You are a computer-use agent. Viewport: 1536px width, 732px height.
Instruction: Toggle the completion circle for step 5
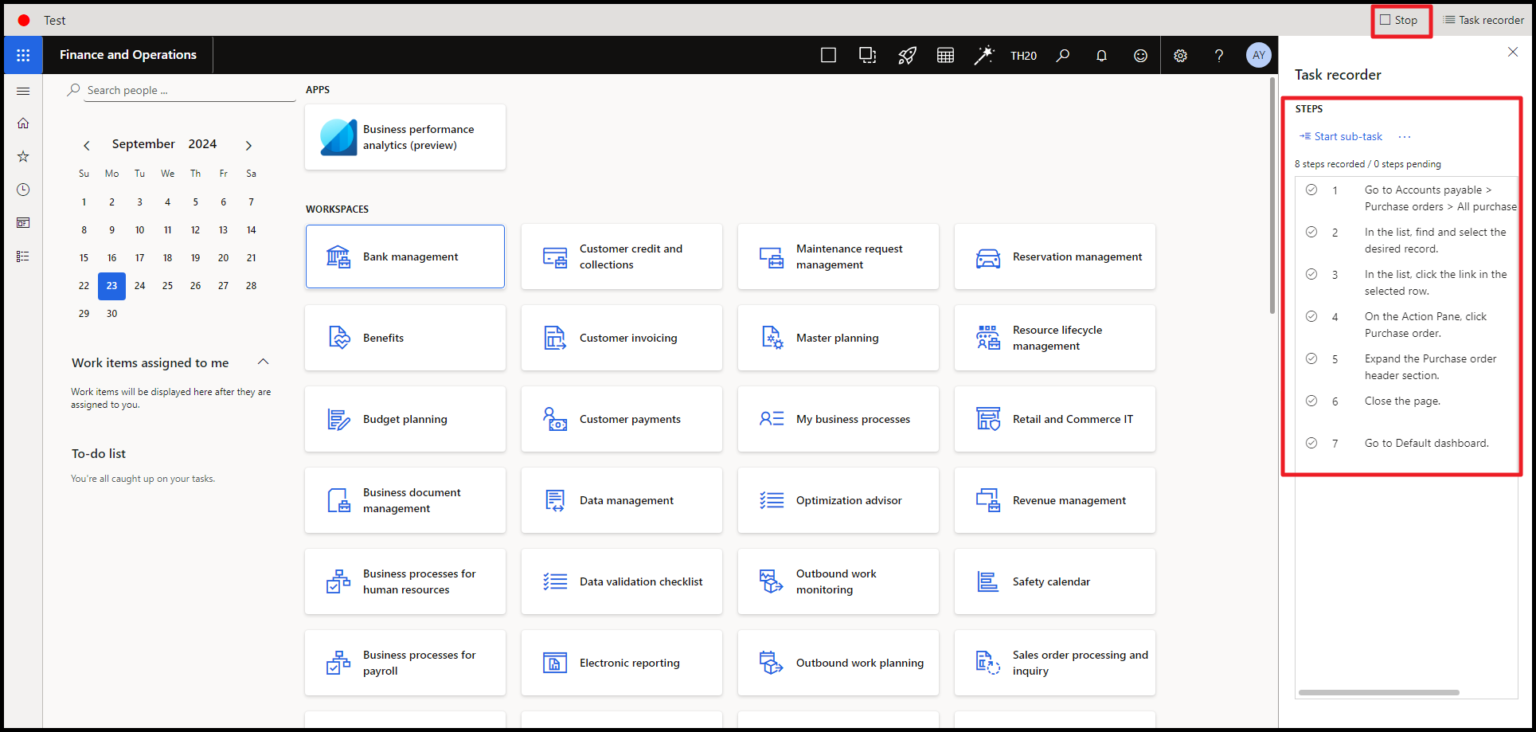tap(1312, 358)
